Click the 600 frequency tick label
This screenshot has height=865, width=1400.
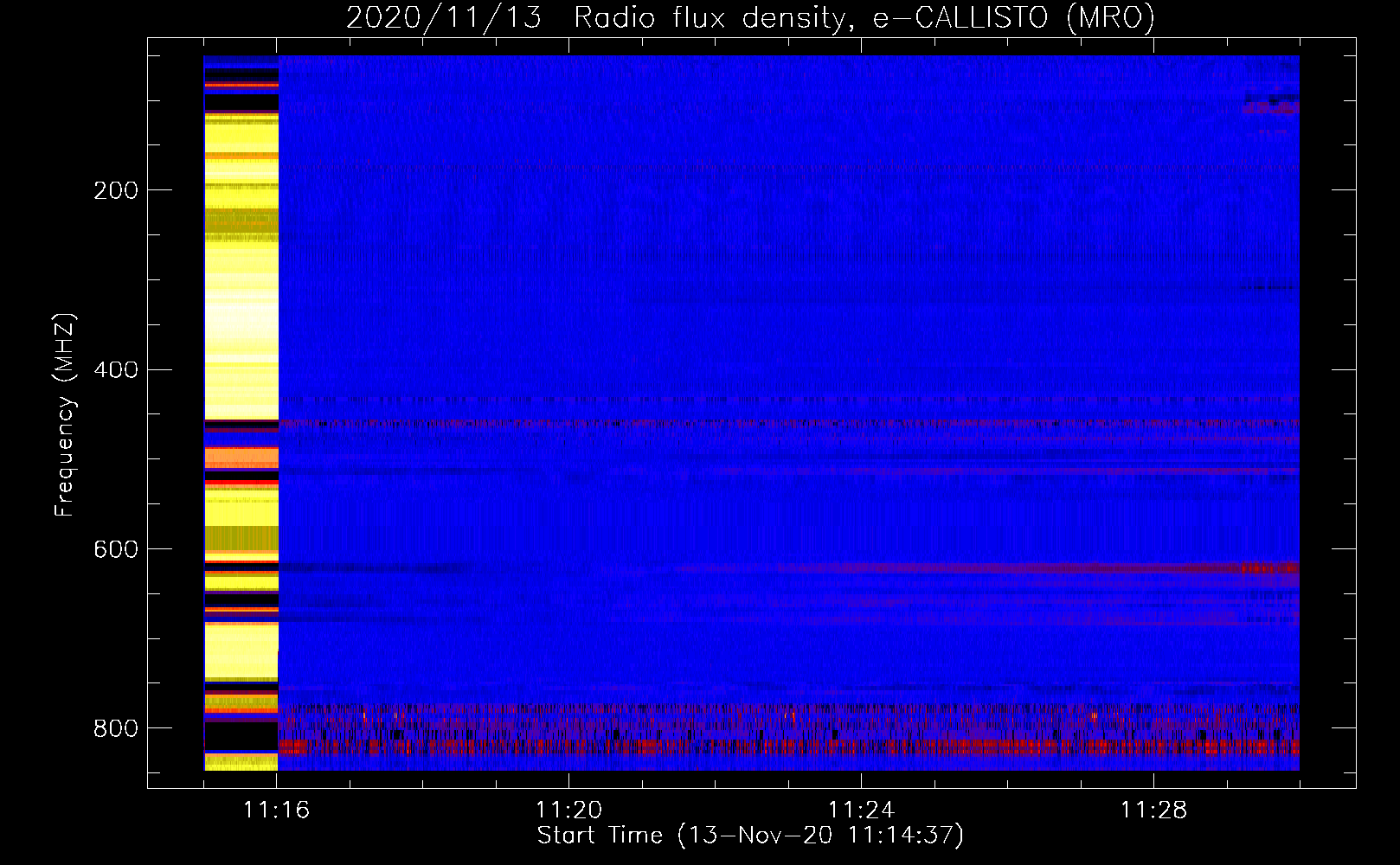[x=116, y=550]
